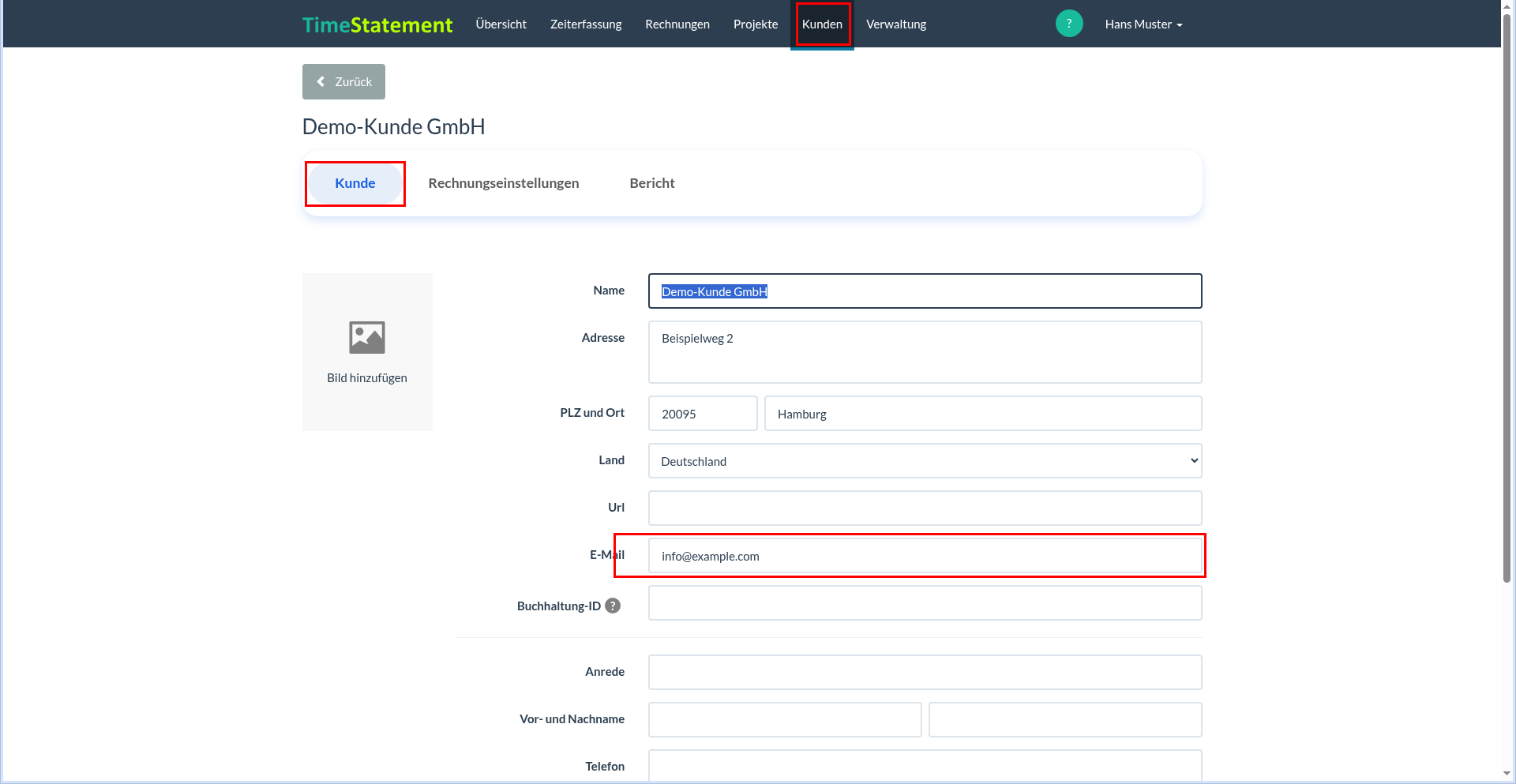
Task: Open the Übersicht menu item
Action: pyautogui.click(x=501, y=24)
